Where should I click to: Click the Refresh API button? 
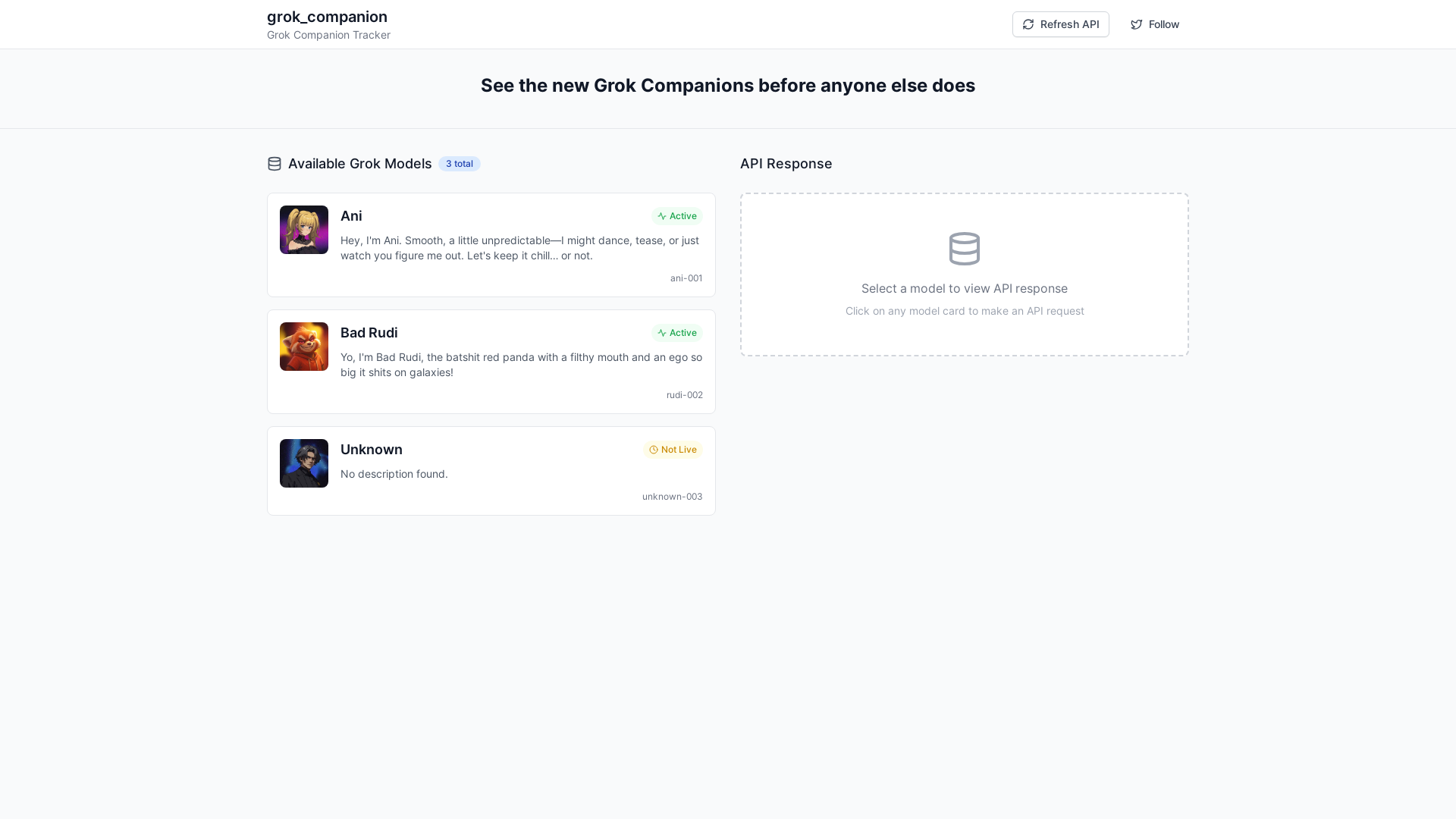[1060, 24]
